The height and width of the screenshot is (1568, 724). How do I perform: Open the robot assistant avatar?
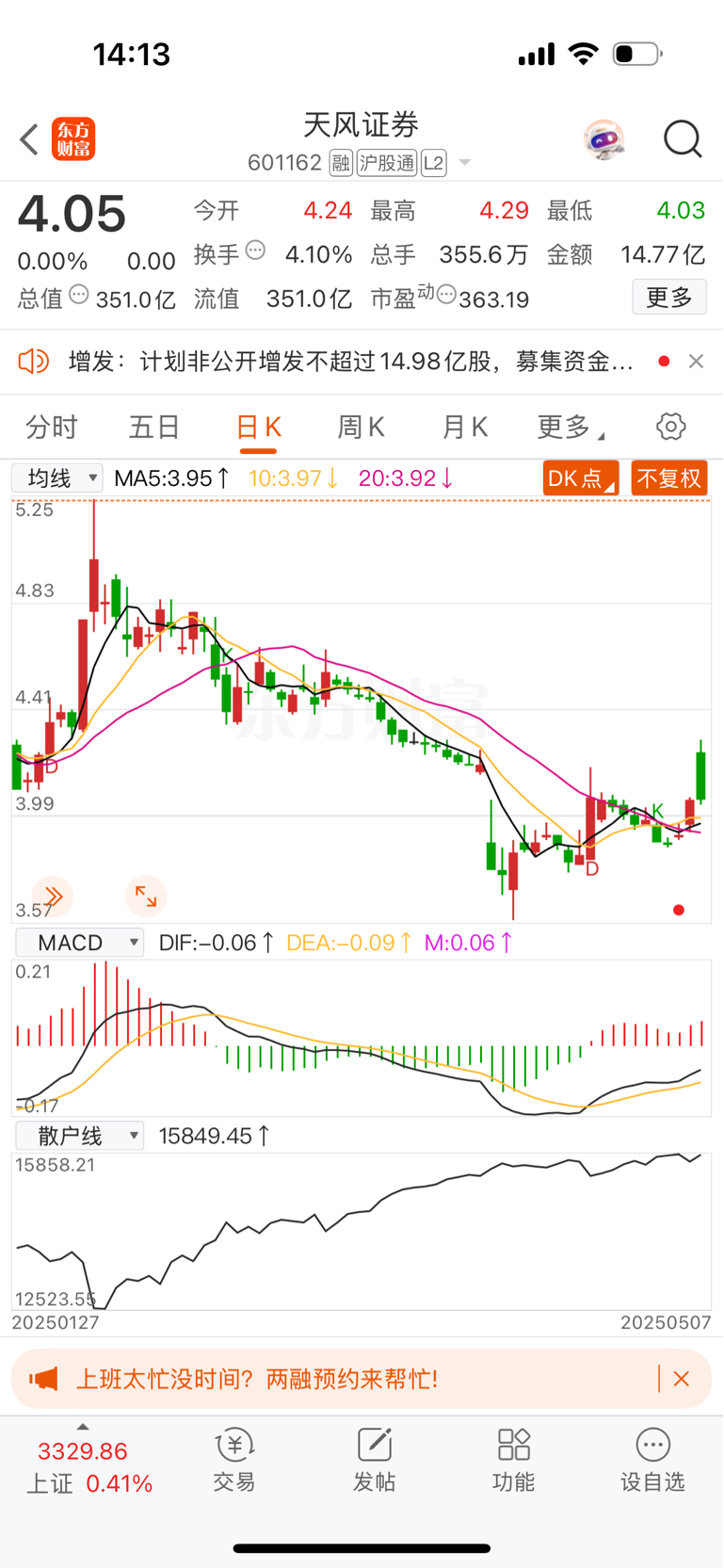pyautogui.click(x=603, y=139)
